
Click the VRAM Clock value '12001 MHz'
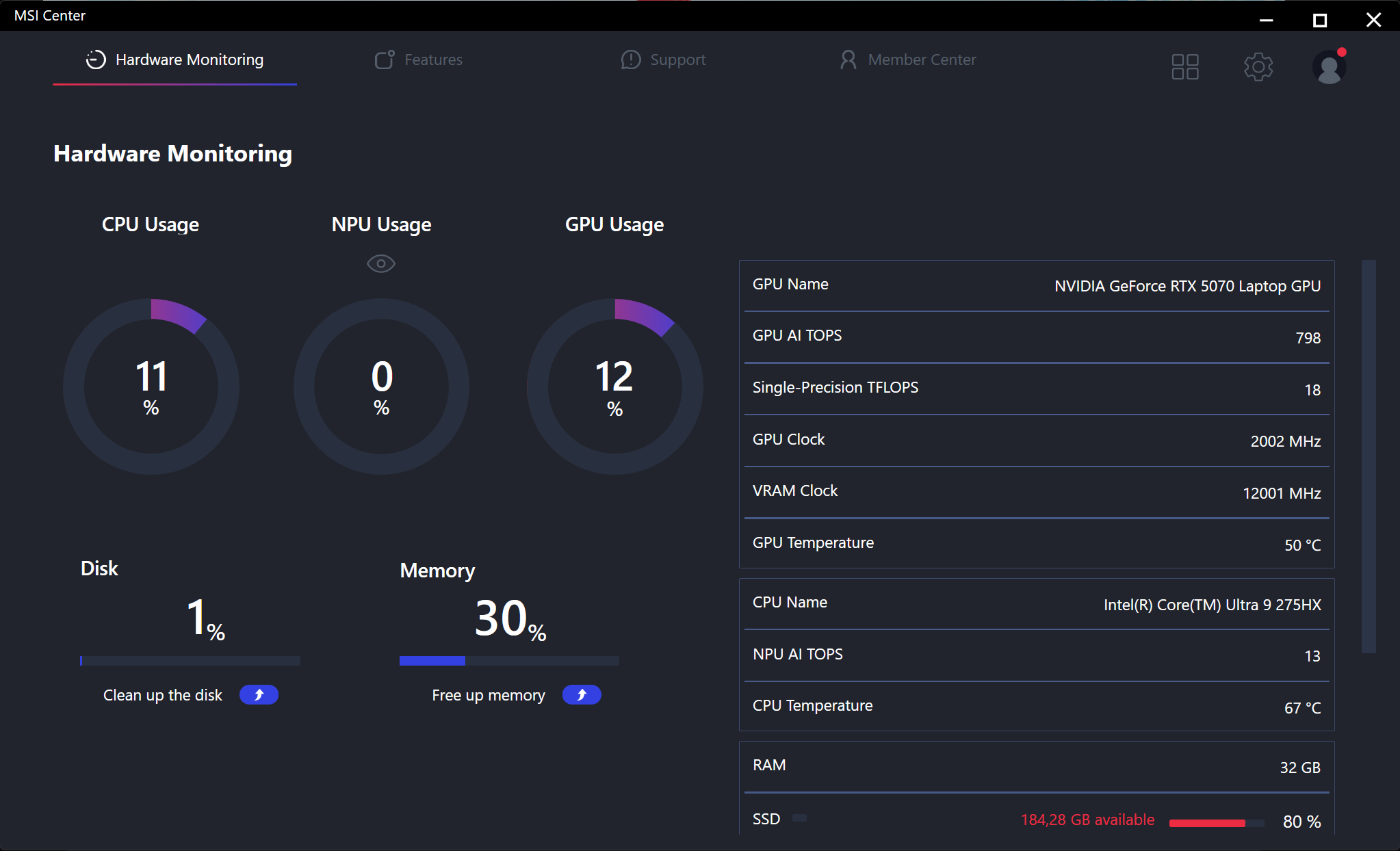tap(1282, 493)
